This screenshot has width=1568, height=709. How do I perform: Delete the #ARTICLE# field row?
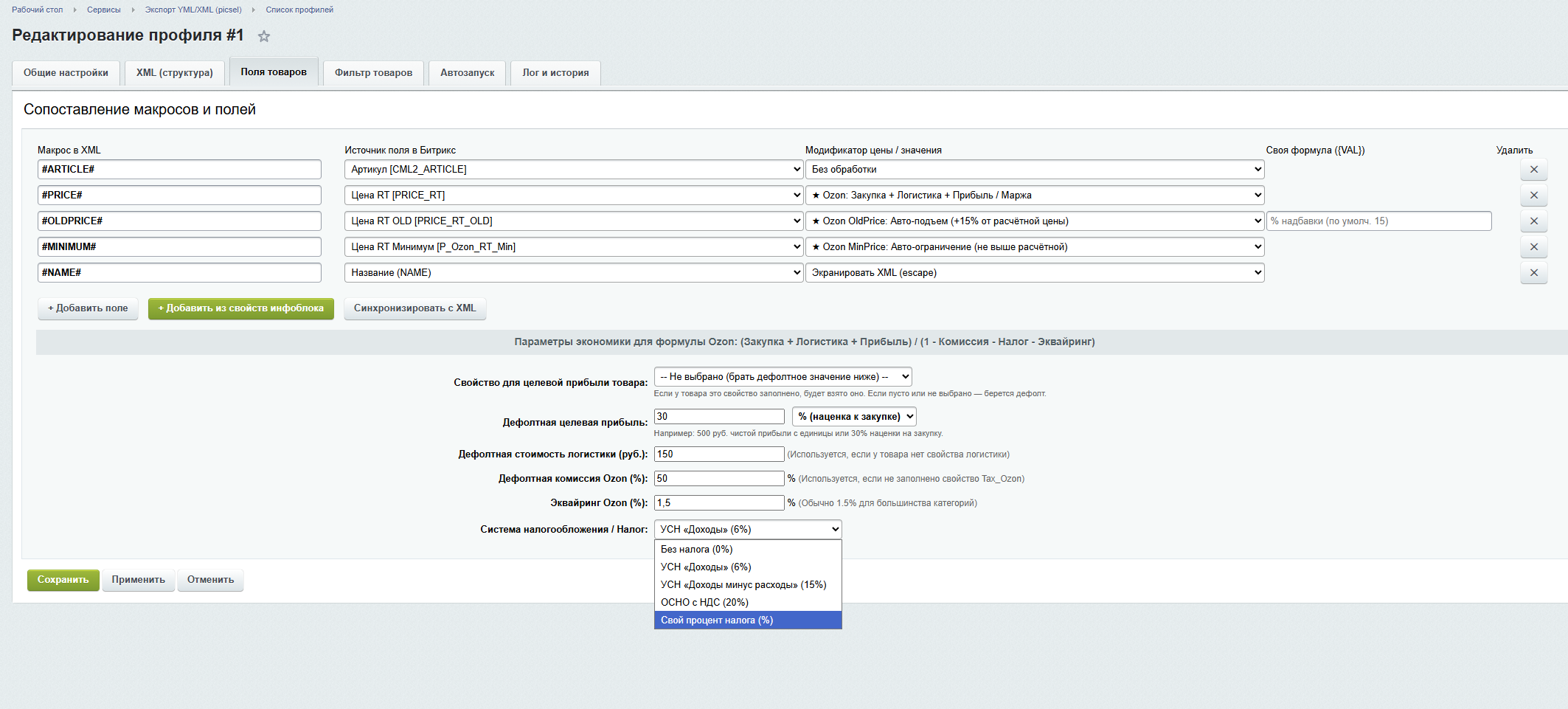1533,170
